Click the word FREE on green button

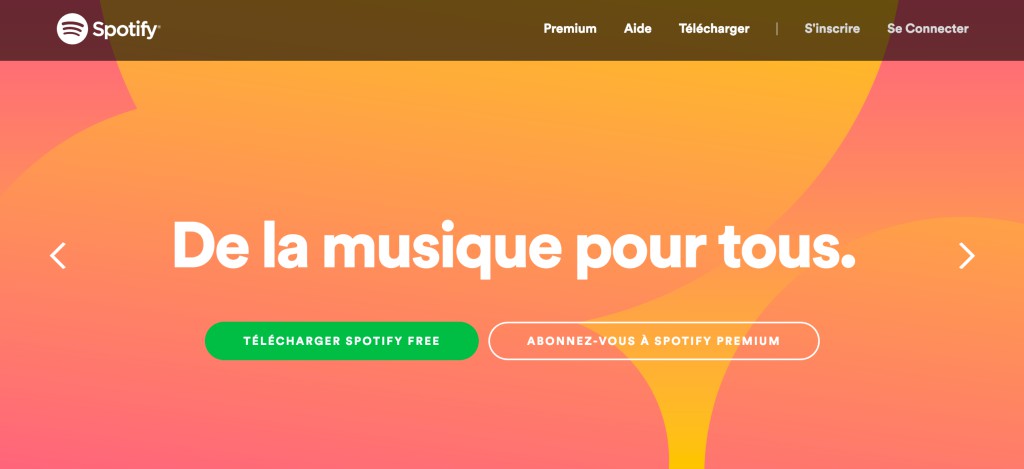click(x=424, y=341)
